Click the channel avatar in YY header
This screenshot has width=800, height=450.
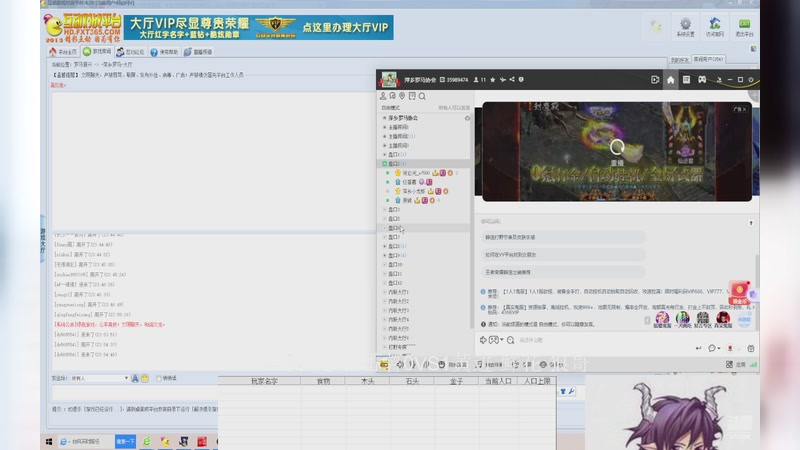pos(389,80)
